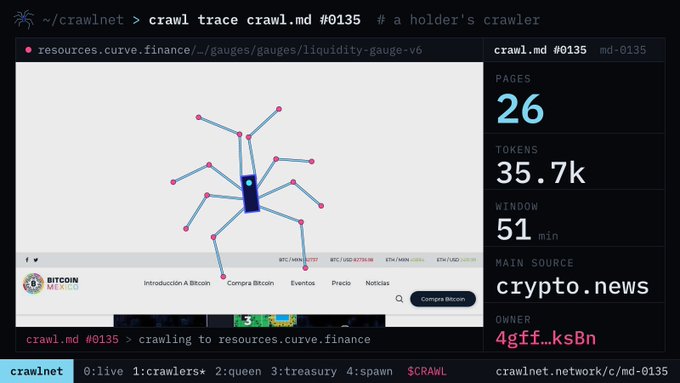Click crawl.md #0135 in status line

72,339
